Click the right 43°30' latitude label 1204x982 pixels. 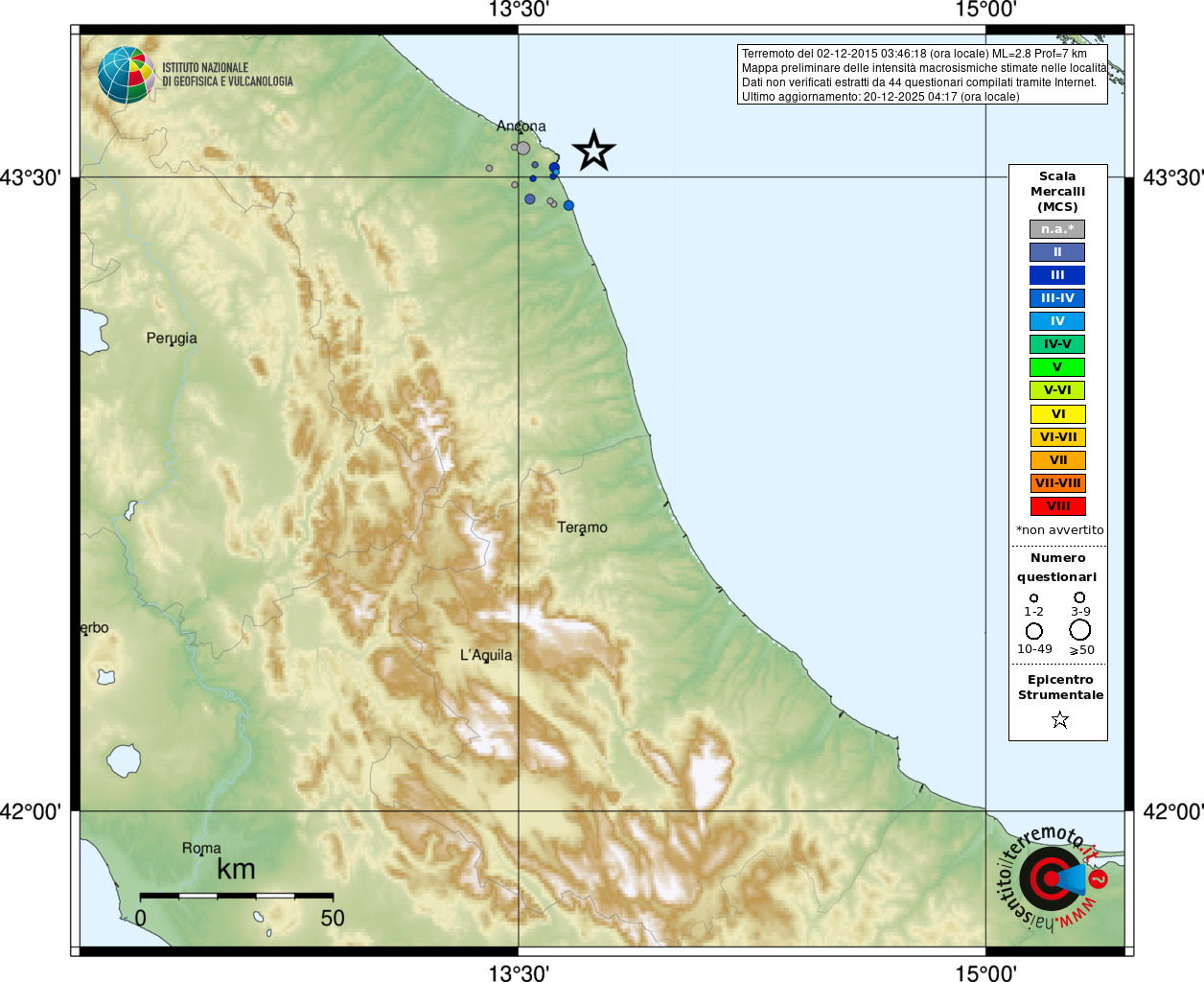click(1173, 177)
